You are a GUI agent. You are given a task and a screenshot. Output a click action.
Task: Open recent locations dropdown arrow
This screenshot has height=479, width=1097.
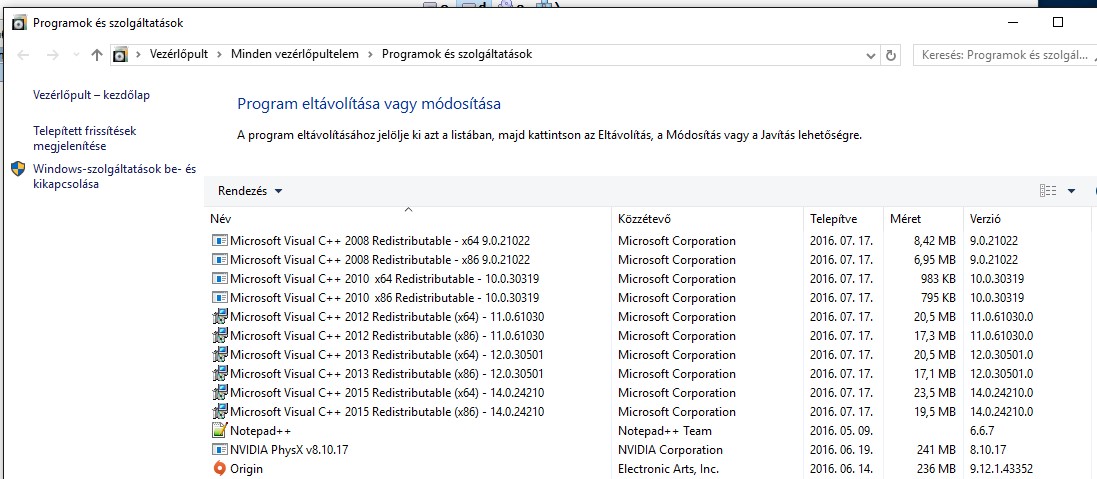pyautogui.click(x=76, y=55)
